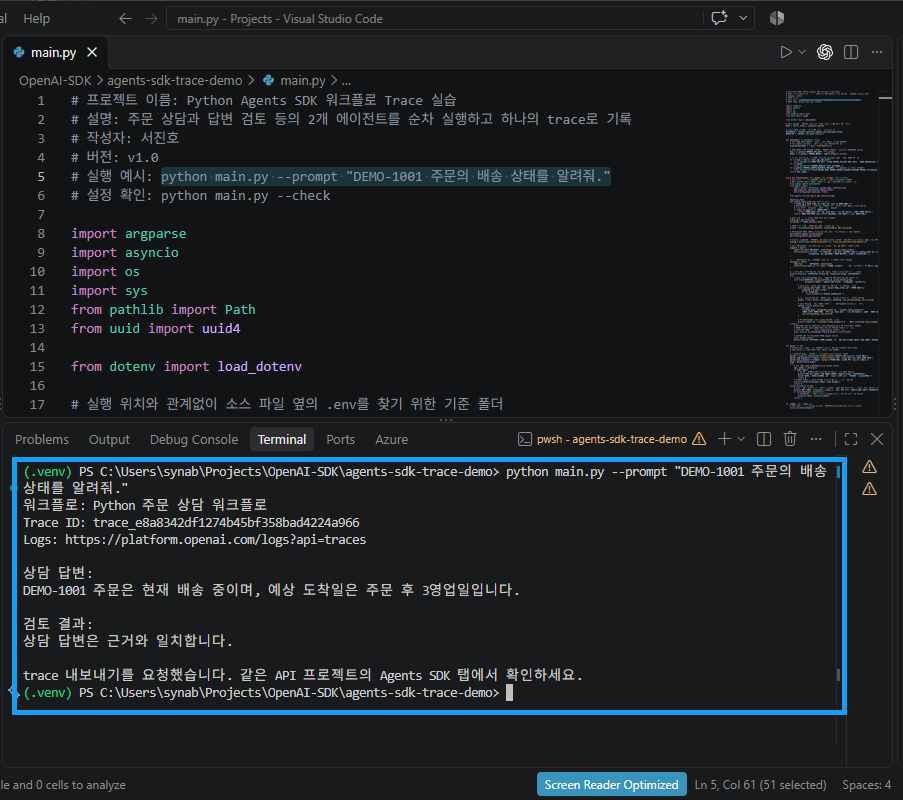The image size is (903, 800).
Task: Create a new terminal with the plus icon
Action: point(724,439)
